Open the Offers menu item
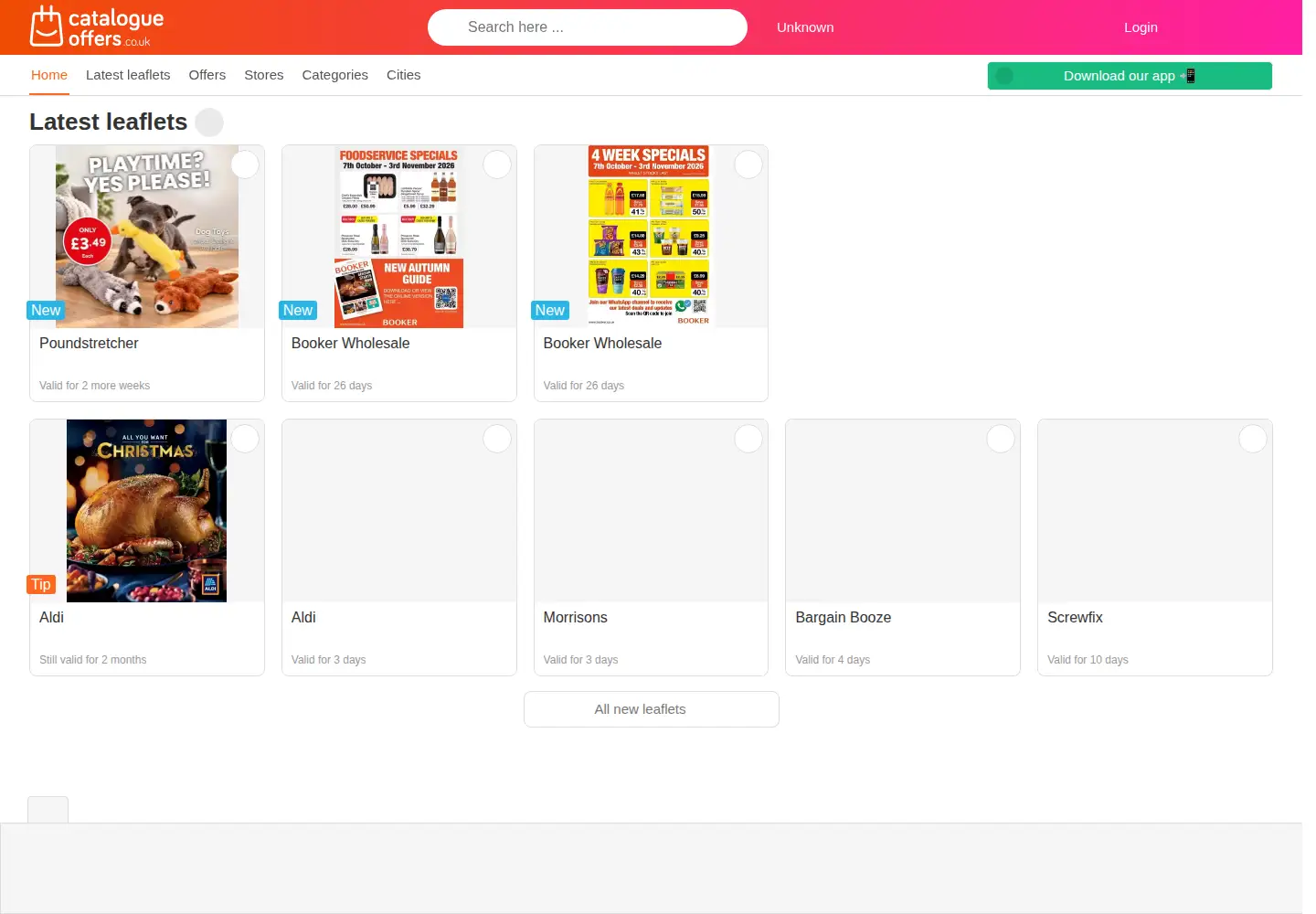 (x=207, y=75)
